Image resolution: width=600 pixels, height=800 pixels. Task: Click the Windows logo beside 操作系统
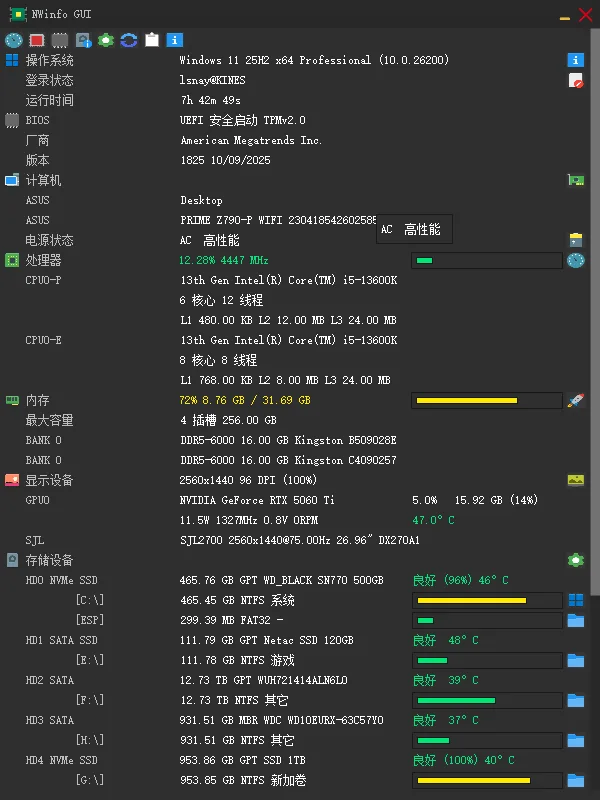coord(12,60)
